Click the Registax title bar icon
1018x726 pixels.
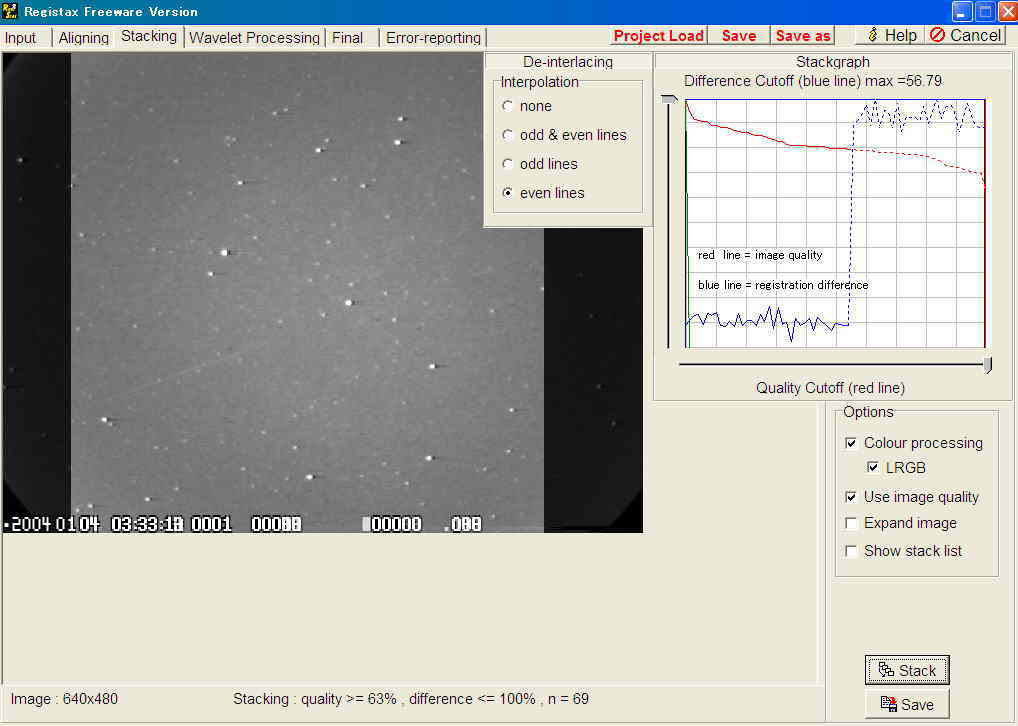pyautogui.click(x=11, y=11)
